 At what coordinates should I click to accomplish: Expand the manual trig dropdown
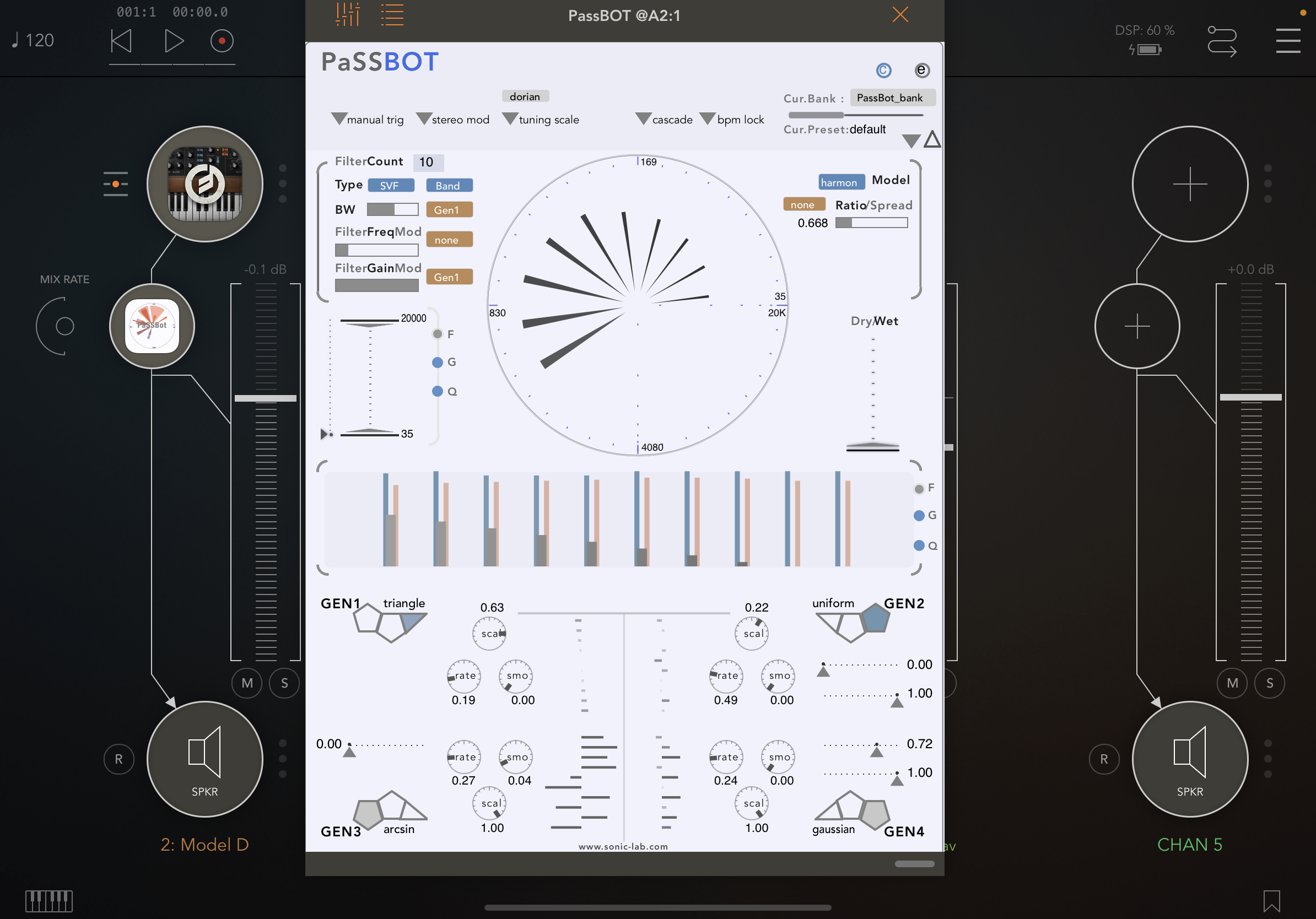368,119
